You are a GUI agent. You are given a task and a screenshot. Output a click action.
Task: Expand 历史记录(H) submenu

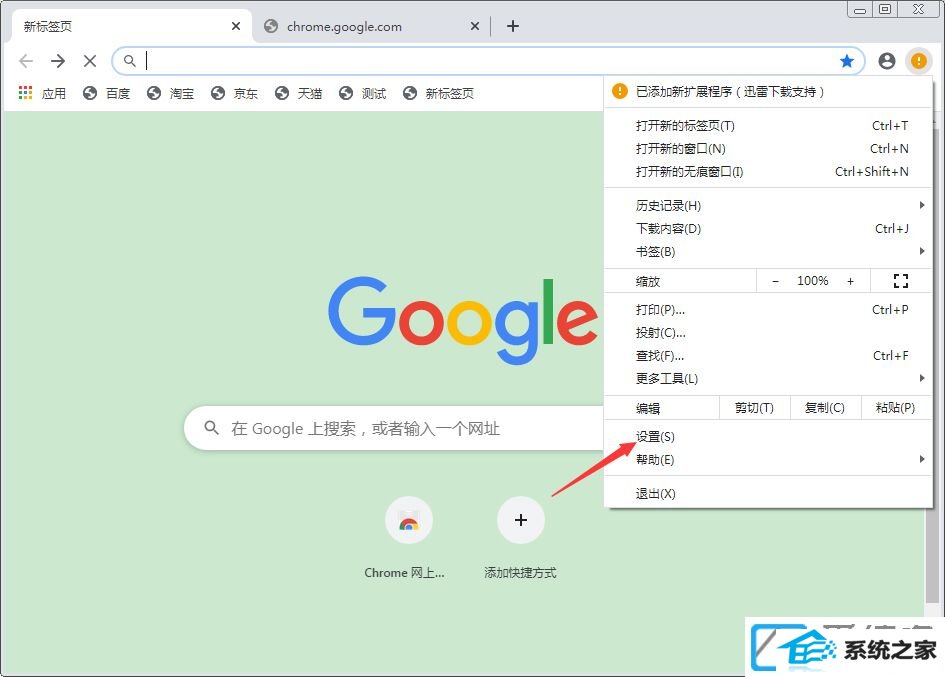(768, 206)
